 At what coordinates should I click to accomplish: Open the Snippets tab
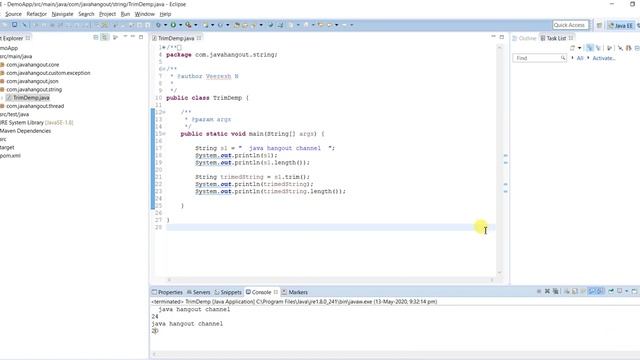point(228,292)
